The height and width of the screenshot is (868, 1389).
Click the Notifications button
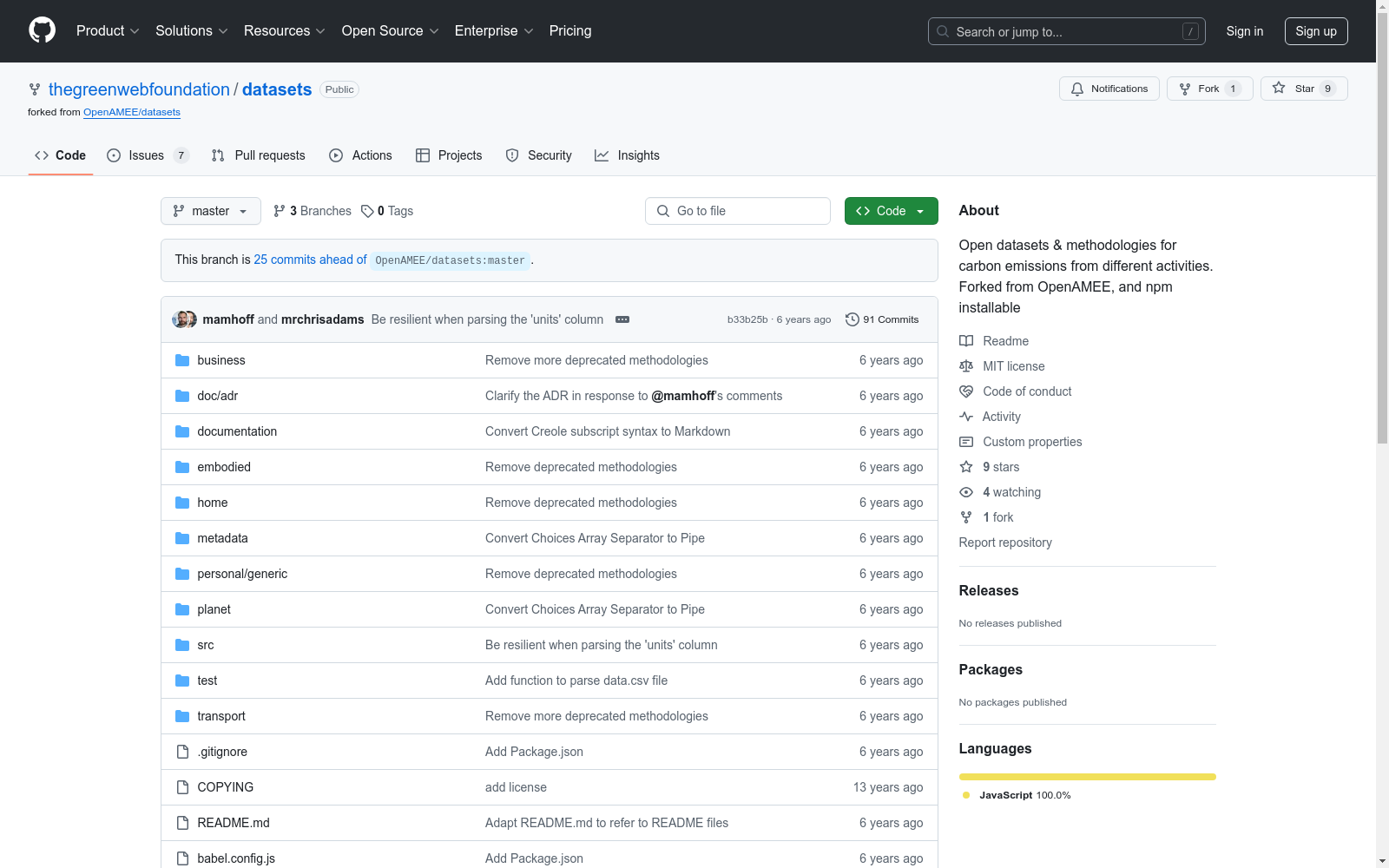(x=1109, y=89)
